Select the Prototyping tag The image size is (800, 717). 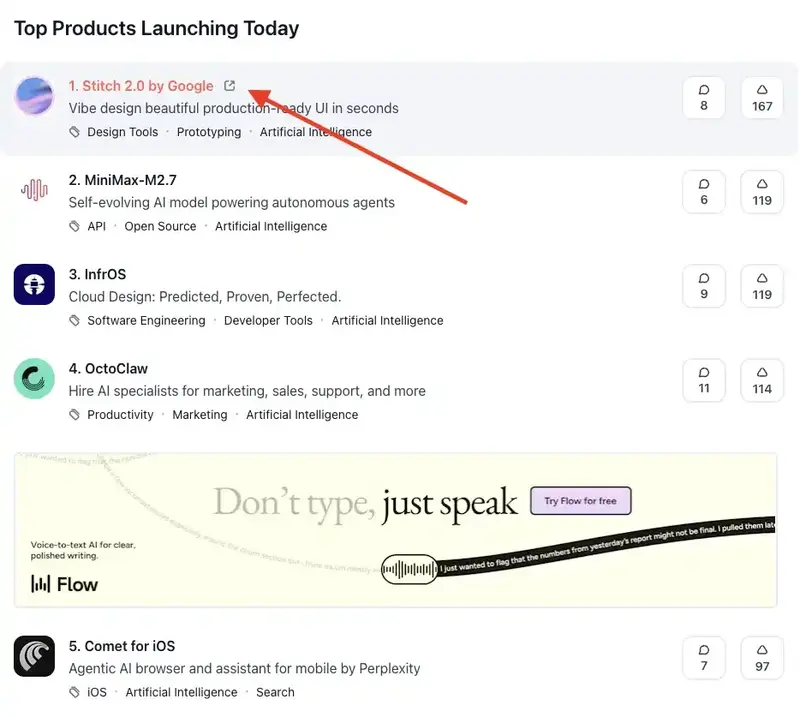(x=209, y=132)
